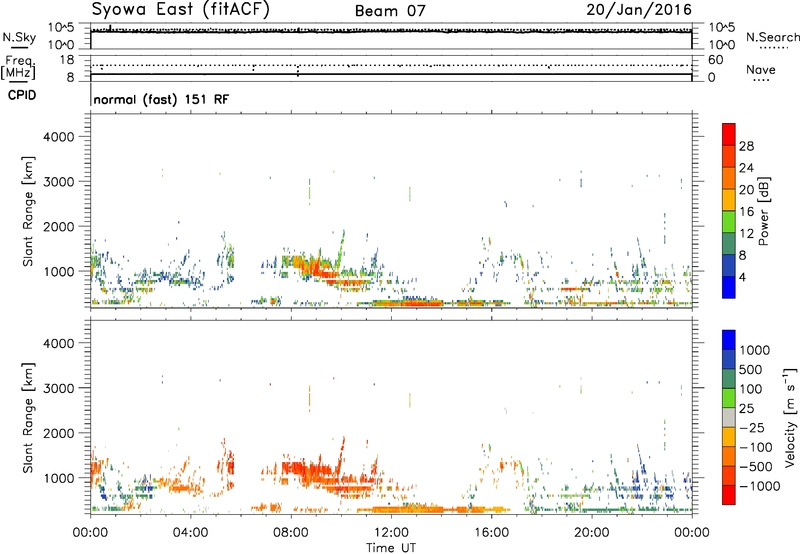The image size is (800, 554).
Task: Click the "-25" label on velocity colorbar
Action: (752, 428)
